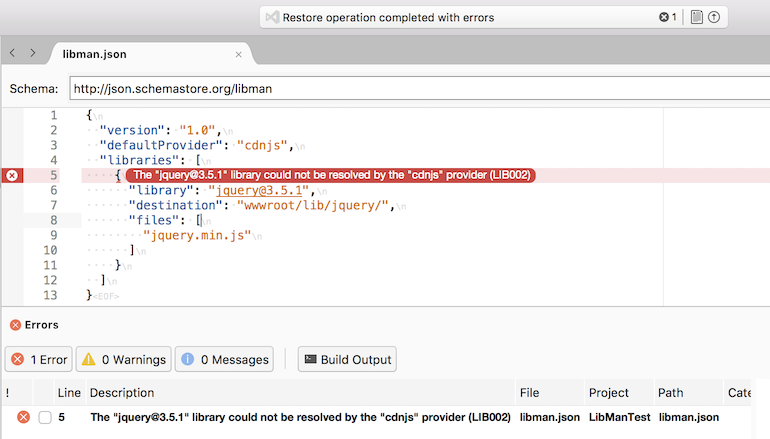Check the checkbox for the LIB002 error
The height and width of the screenshot is (439, 770).
tap(45, 417)
